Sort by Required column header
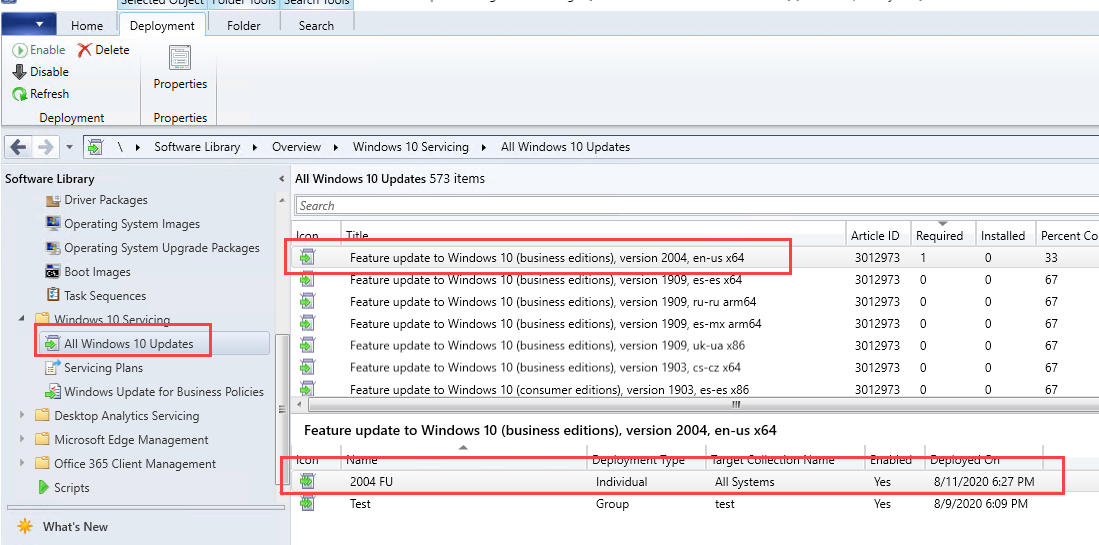Image resolution: width=1099 pixels, height=545 pixels. (x=943, y=235)
